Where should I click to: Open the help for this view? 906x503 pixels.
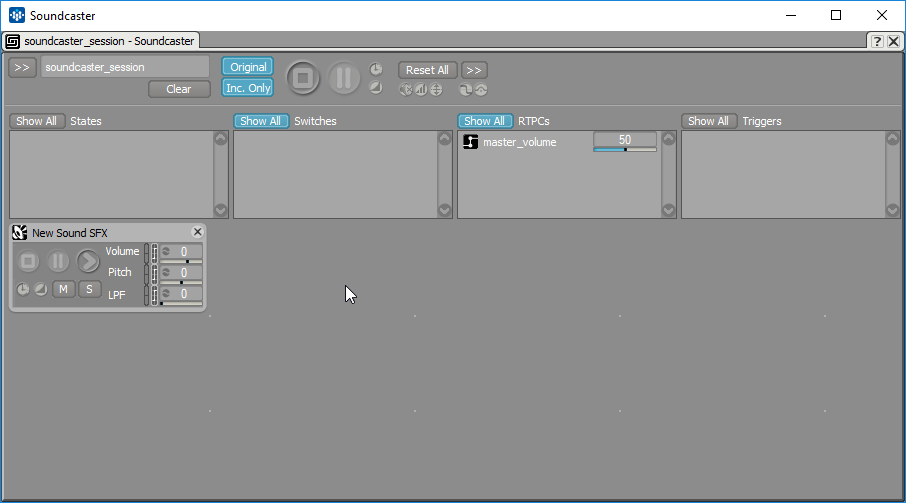click(877, 41)
